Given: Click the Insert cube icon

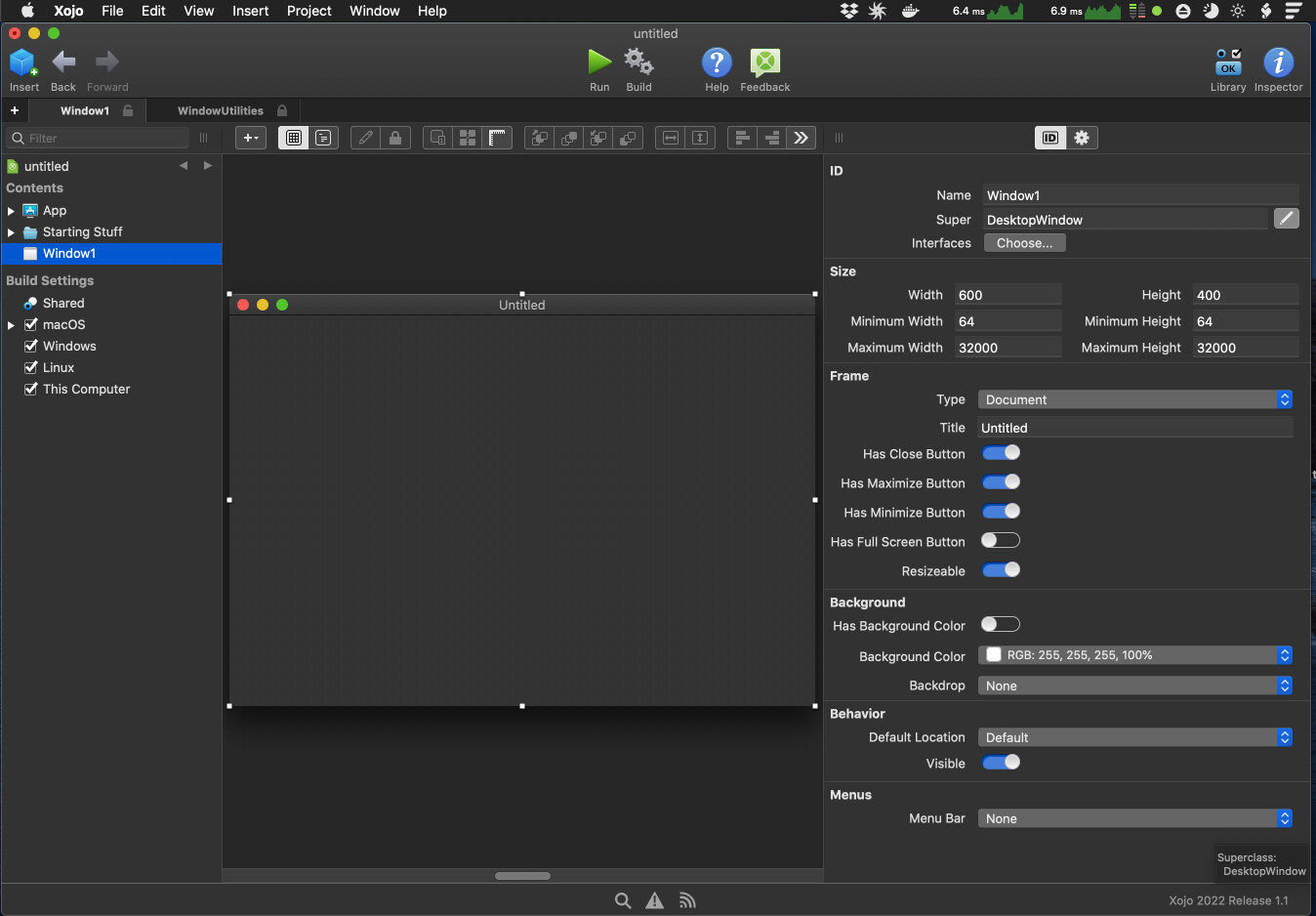Looking at the screenshot, I should [x=23, y=62].
